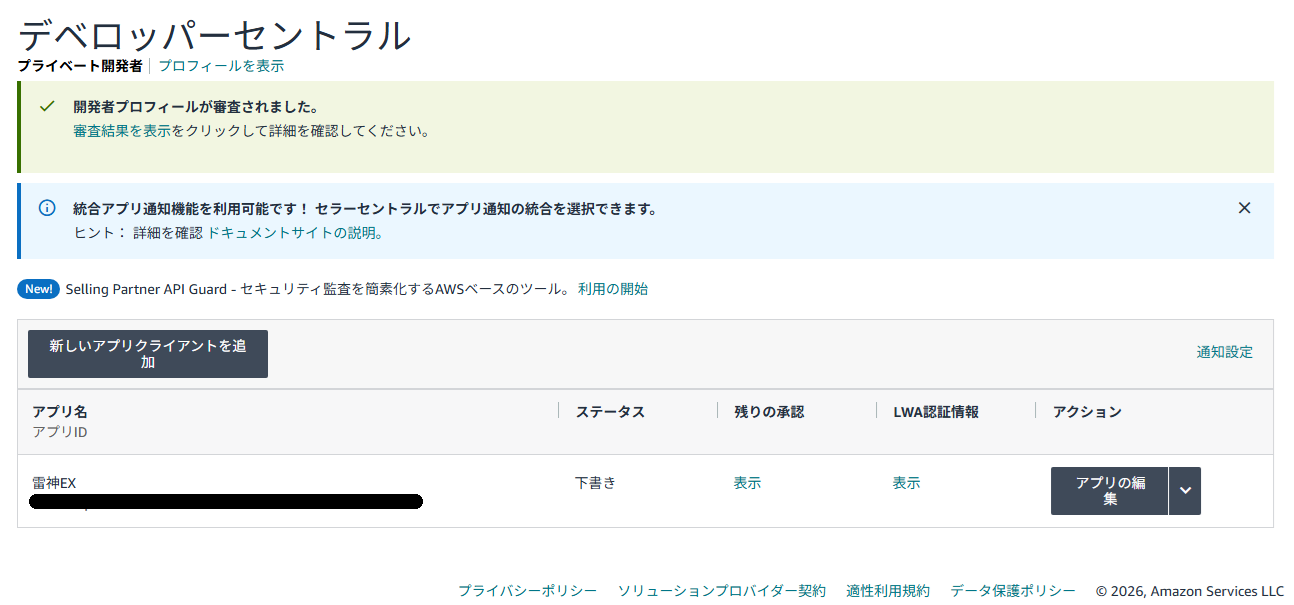Open the ドキュメントサイトの説明 link

(294, 233)
